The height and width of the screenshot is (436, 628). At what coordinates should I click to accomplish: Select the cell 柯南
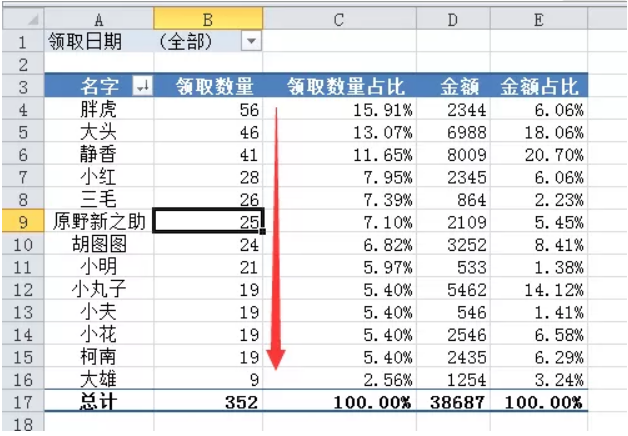(99, 356)
